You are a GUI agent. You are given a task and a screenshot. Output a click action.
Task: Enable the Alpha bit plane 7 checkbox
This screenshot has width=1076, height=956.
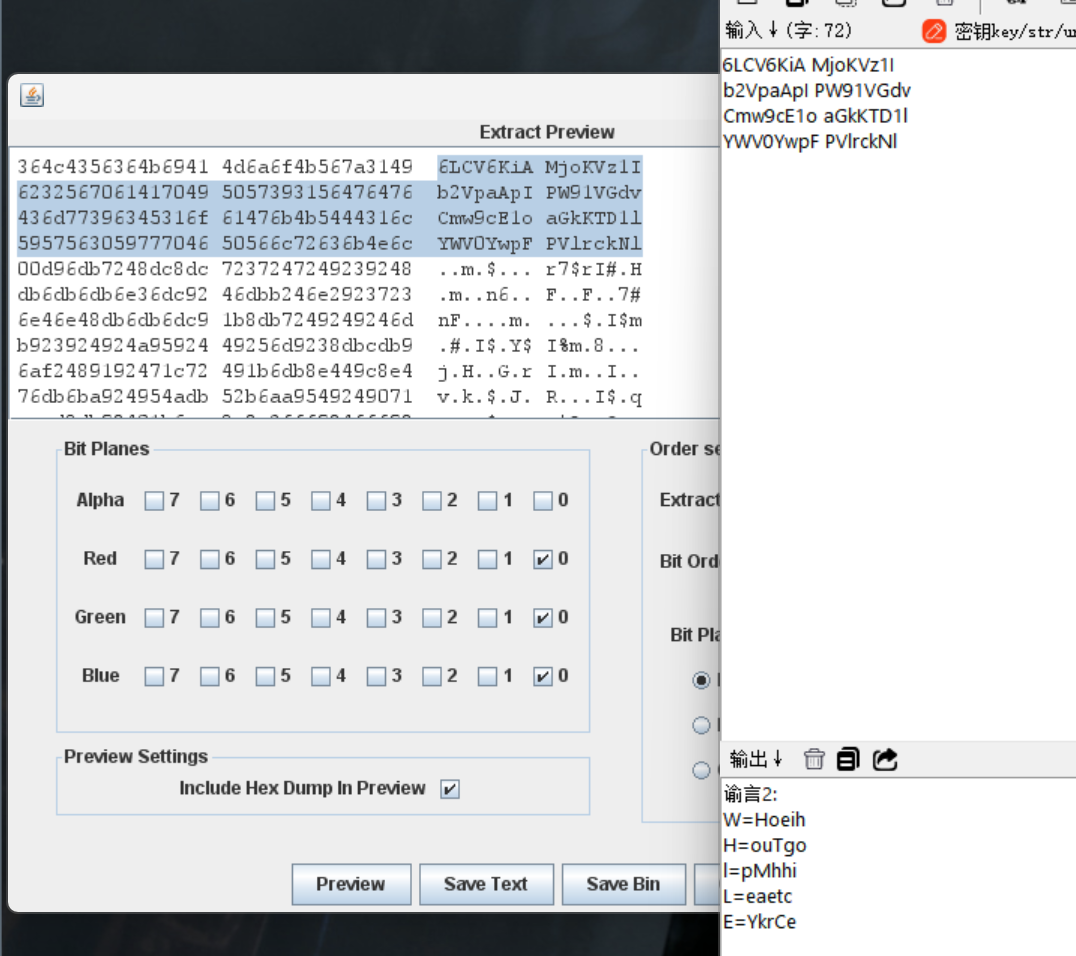(x=154, y=500)
